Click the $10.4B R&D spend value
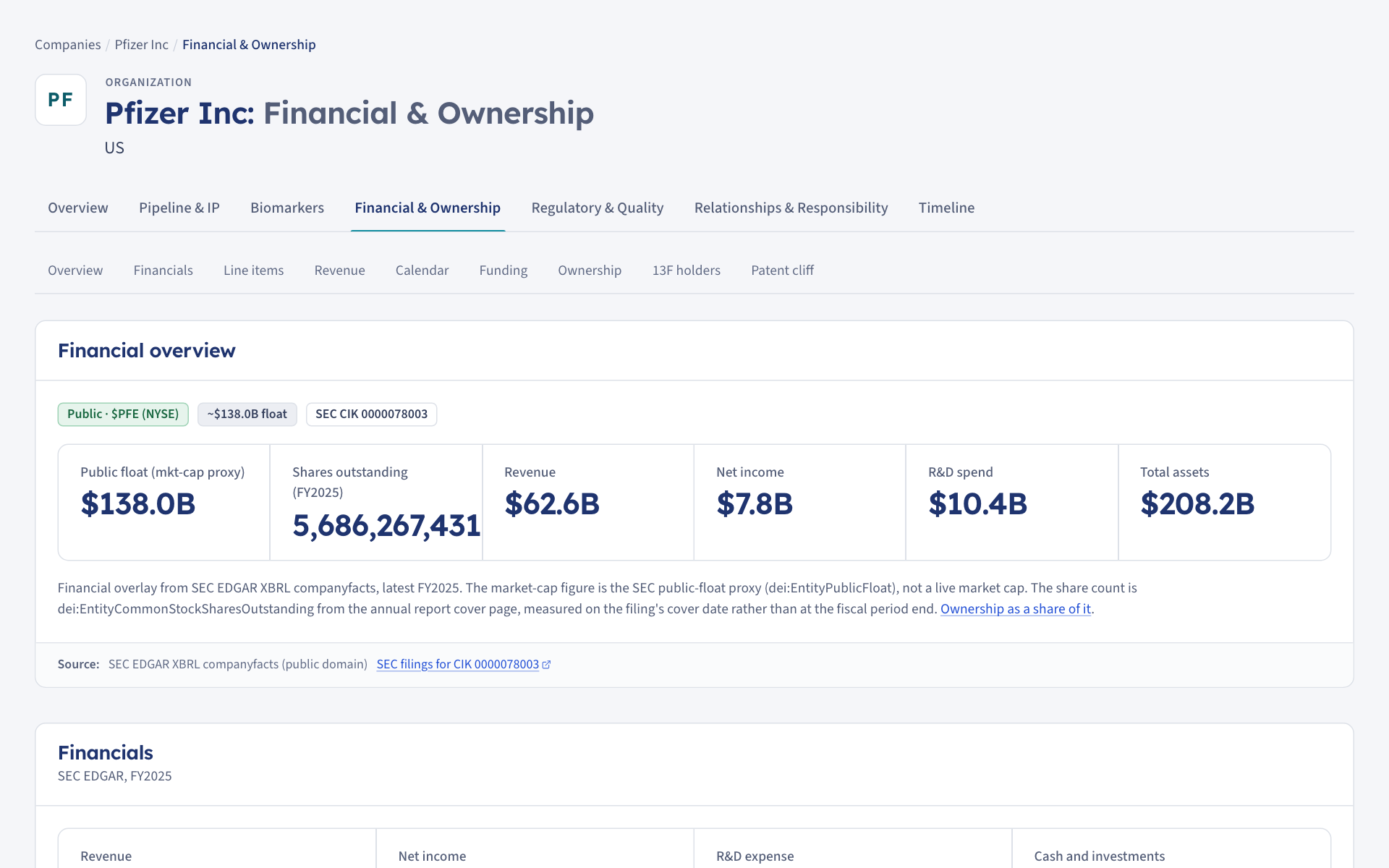The width and height of the screenshot is (1389, 868). (978, 504)
